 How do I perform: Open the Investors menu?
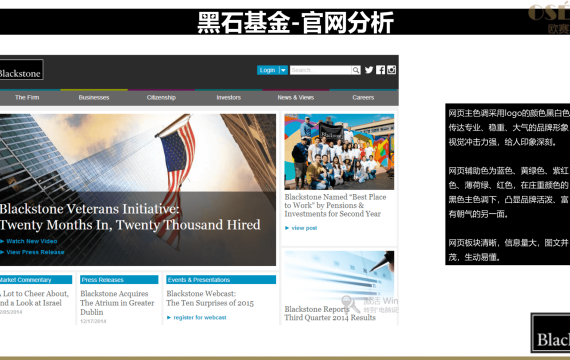coord(228,97)
